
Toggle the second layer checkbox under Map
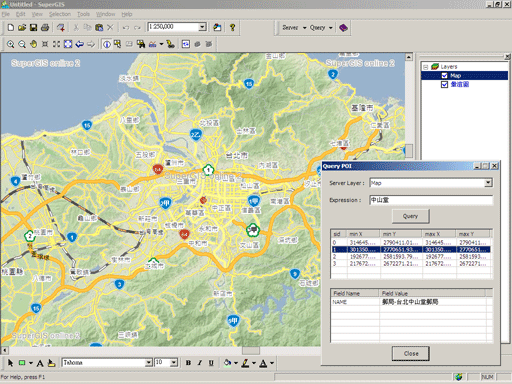pos(444,84)
